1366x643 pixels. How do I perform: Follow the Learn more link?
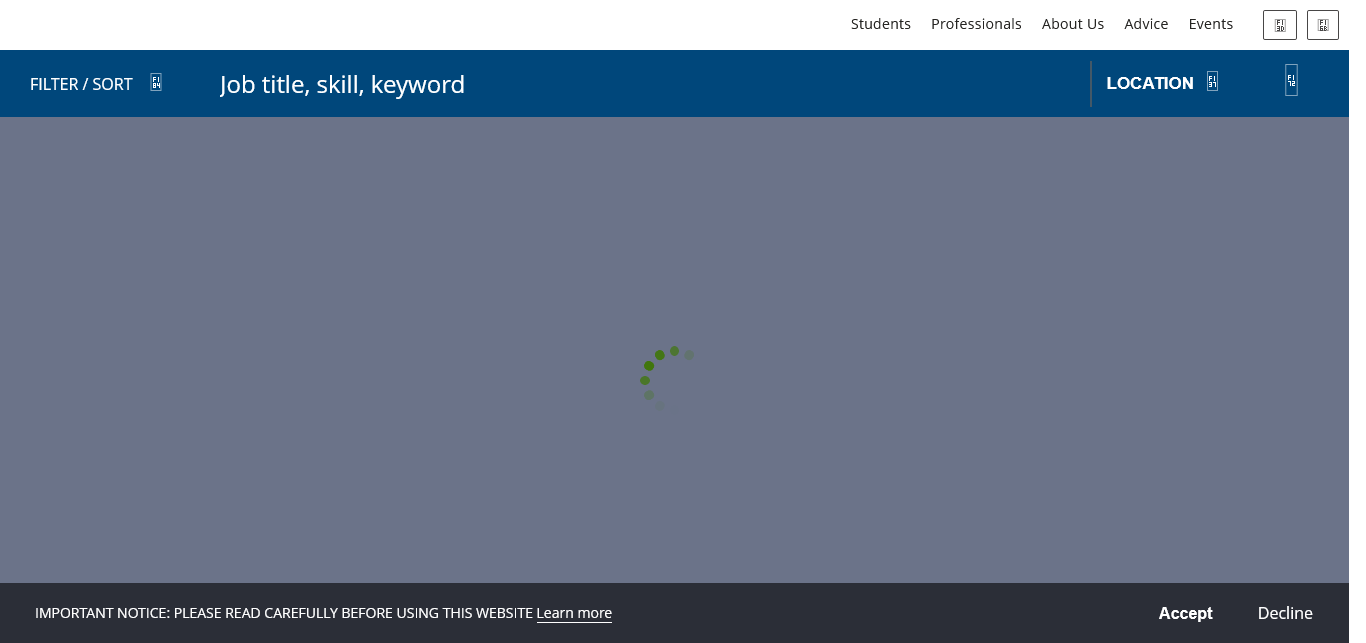(574, 613)
